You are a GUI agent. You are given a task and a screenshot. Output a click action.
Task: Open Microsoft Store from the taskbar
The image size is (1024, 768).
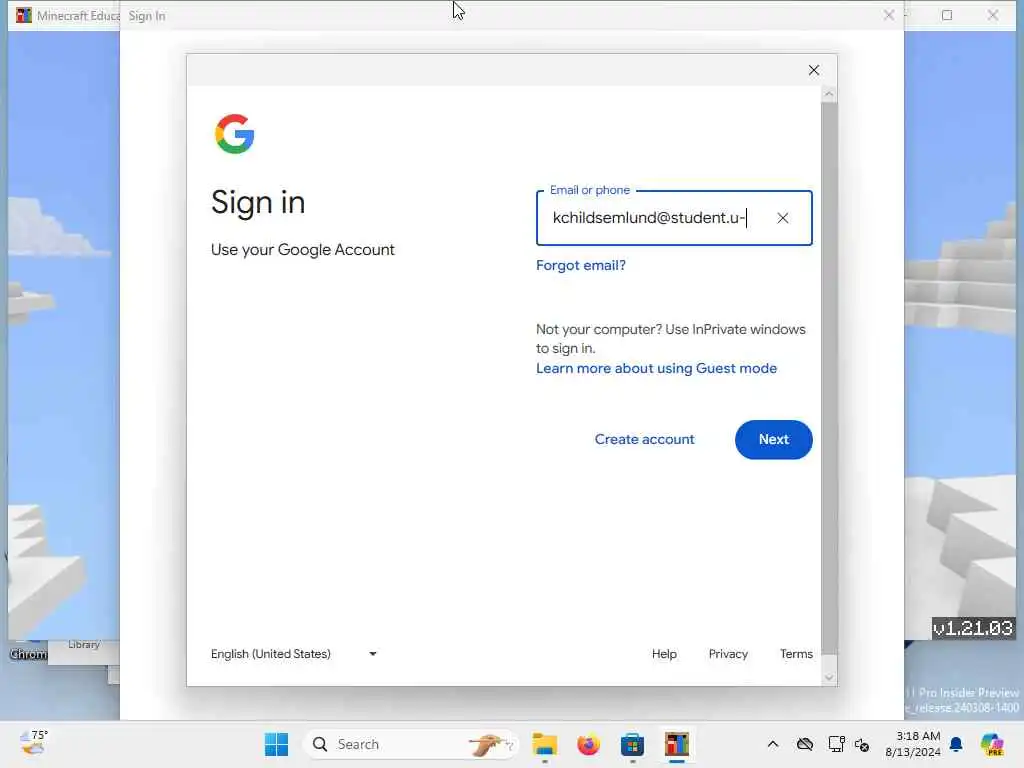click(x=632, y=744)
